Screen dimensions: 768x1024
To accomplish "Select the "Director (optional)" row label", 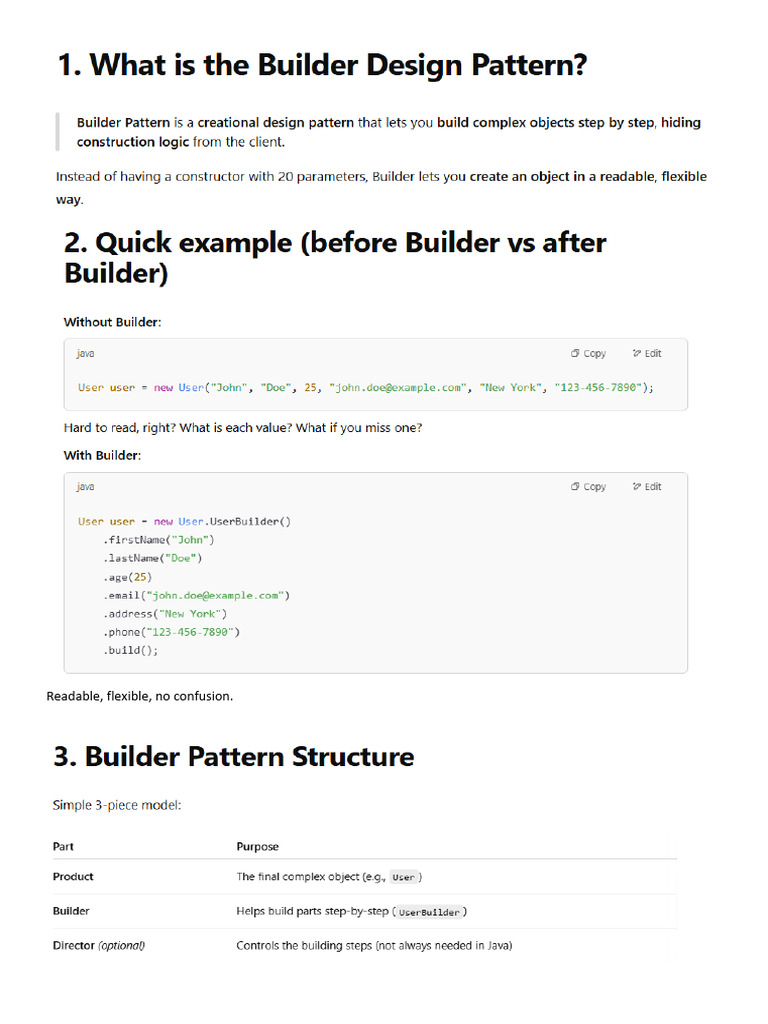I will pos(98,945).
